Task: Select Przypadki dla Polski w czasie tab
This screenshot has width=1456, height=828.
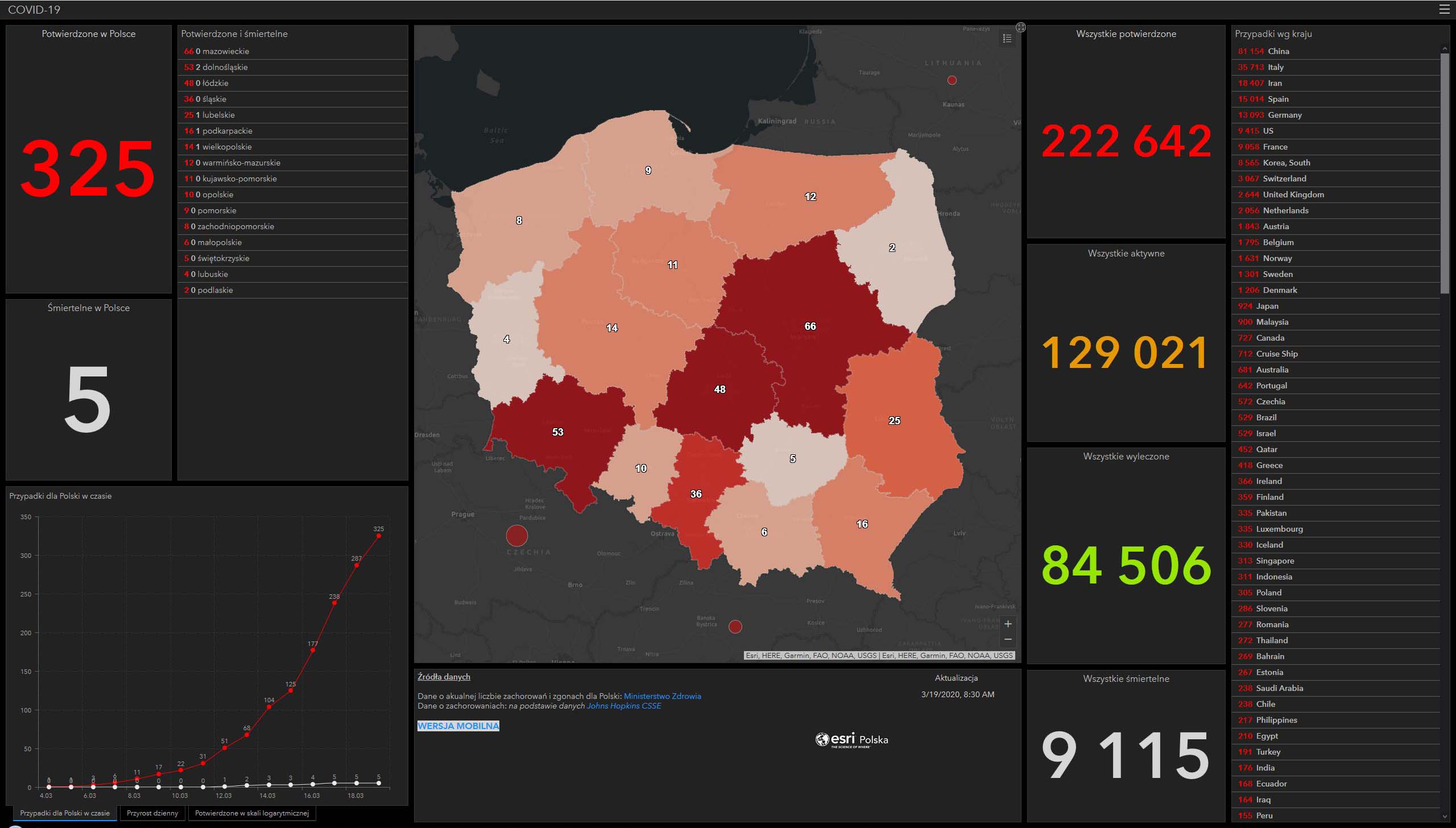Action: (65, 813)
